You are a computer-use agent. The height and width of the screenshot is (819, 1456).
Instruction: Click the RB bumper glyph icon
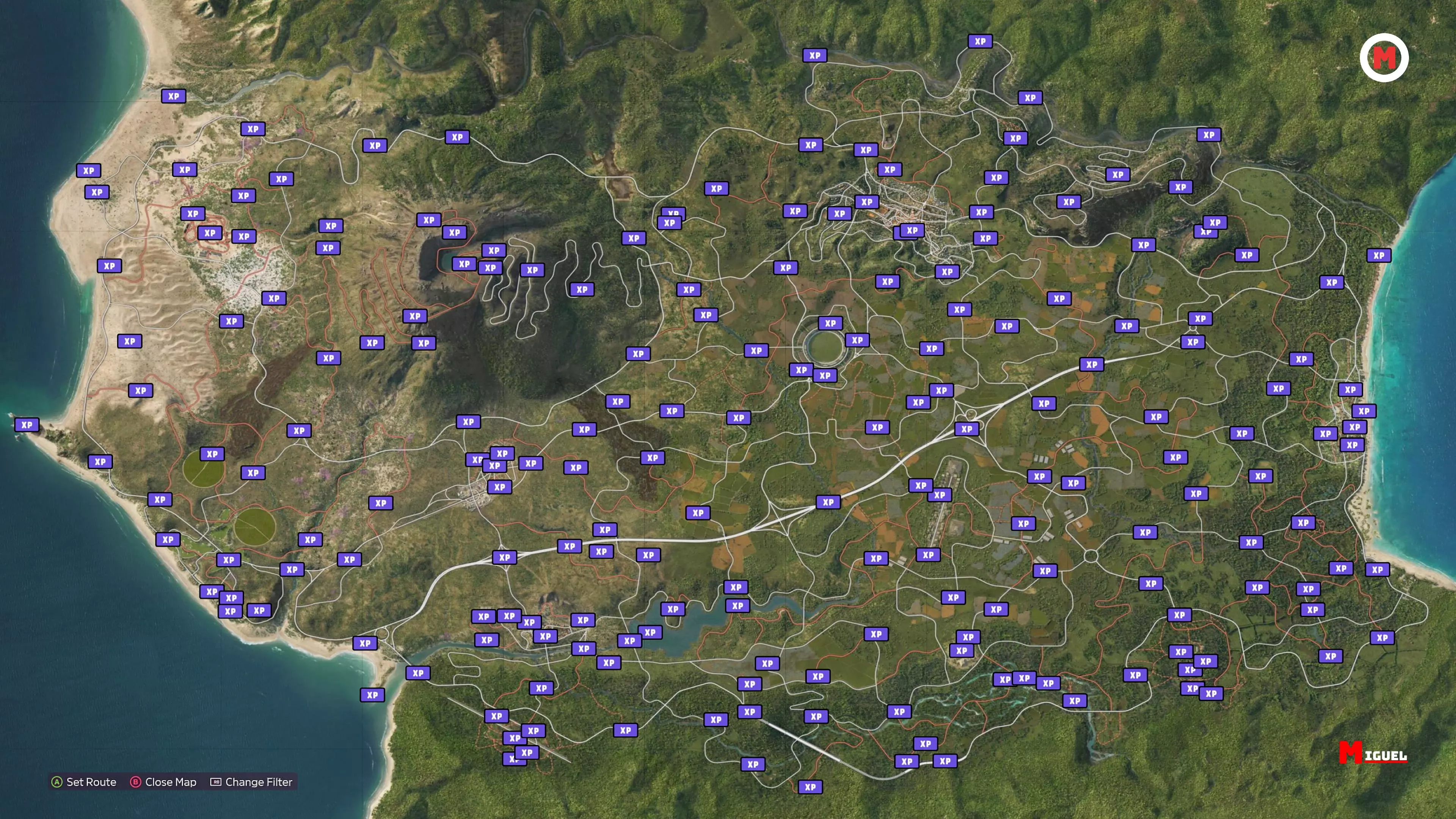(215, 782)
